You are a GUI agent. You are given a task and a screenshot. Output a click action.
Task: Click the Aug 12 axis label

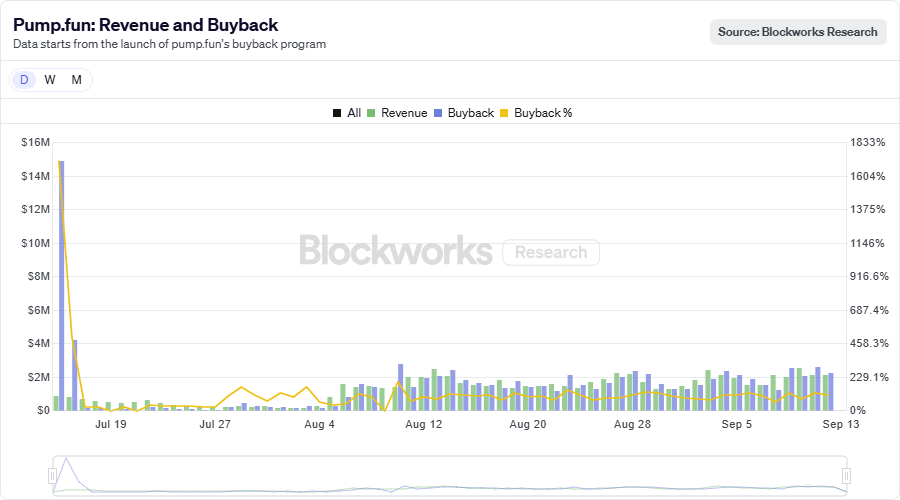tap(424, 424)
